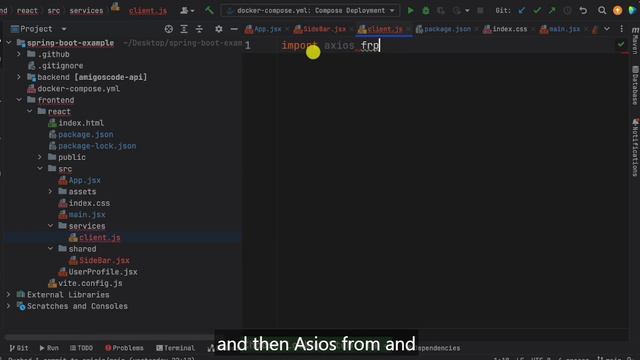The width and height of the screenshot is (640, 360).
Task: Open editor tabs more options menu
Action: pos(622,29)
